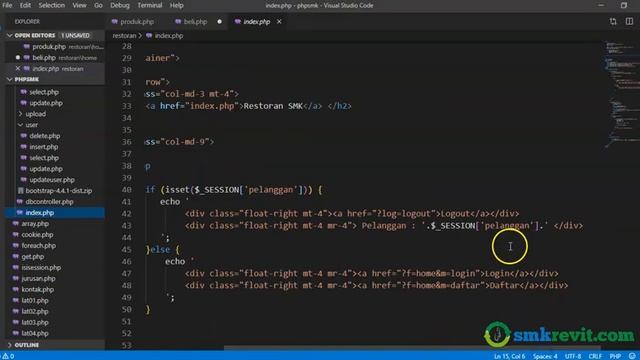Close the index.php editor tab

279,22
